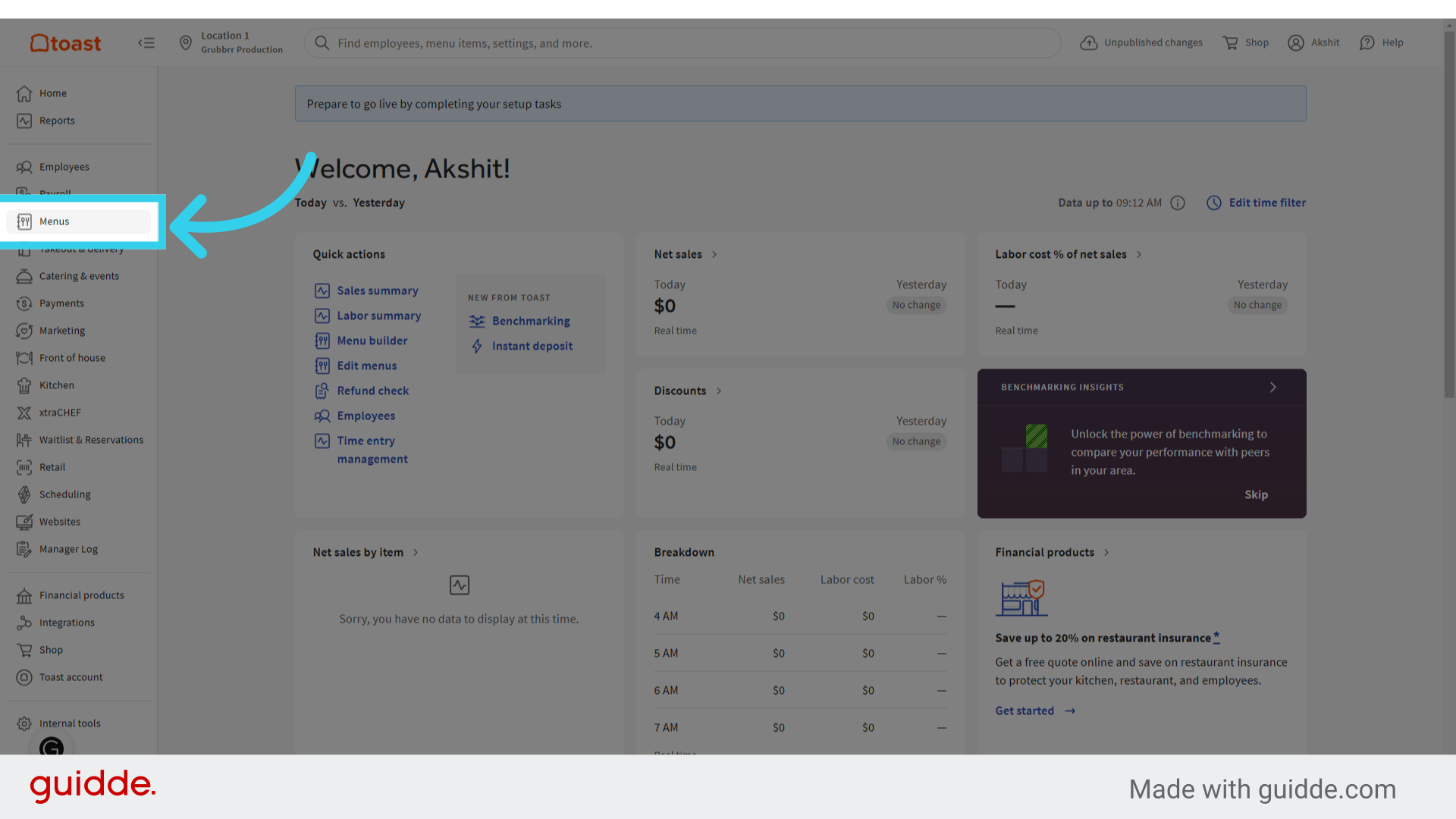Open Time entry management quick action
The height and width of the screenshot is (819, 1456).
click(362, 450)
